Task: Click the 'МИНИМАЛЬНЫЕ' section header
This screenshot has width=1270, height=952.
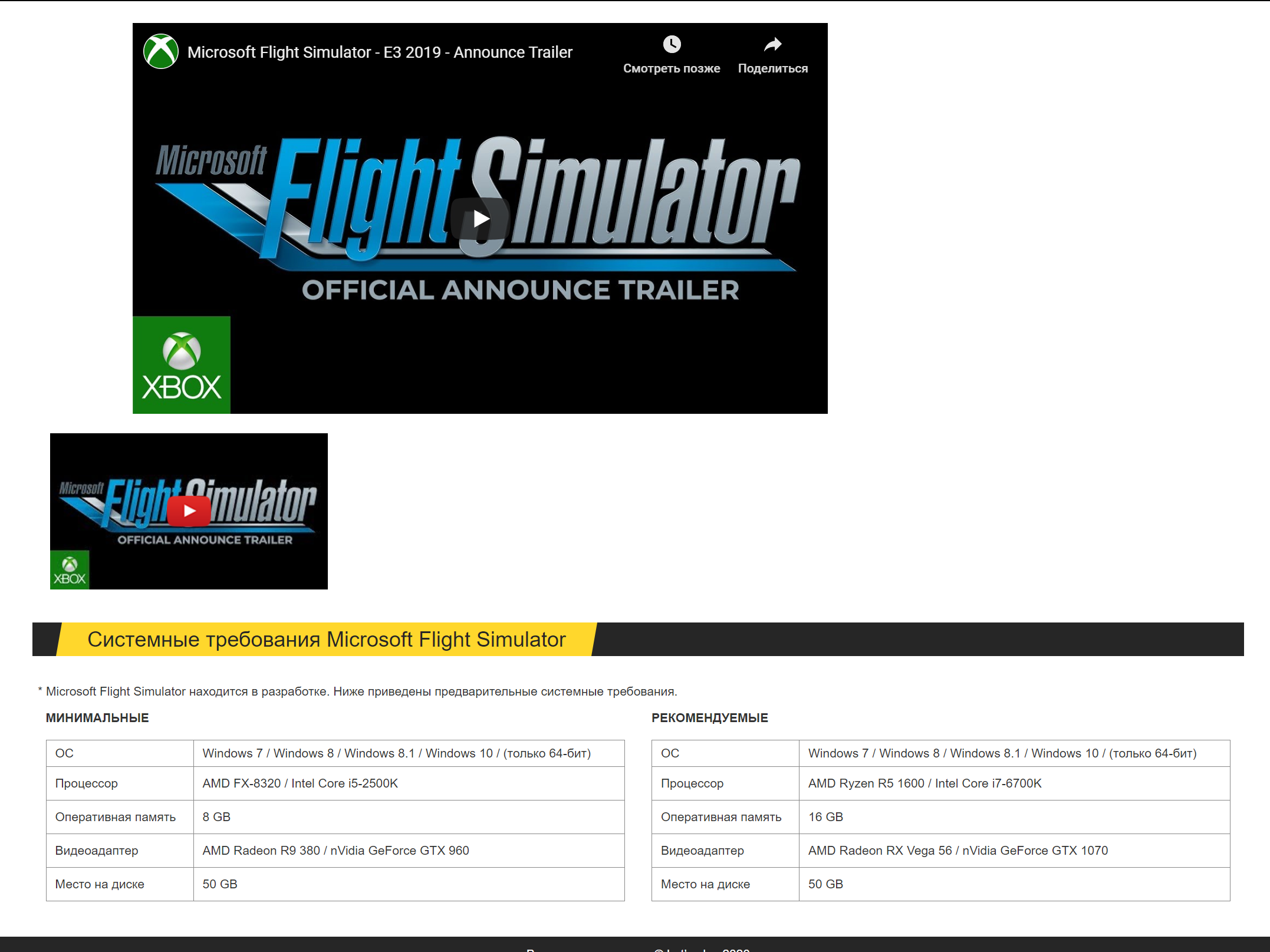Action: (97, 718)
